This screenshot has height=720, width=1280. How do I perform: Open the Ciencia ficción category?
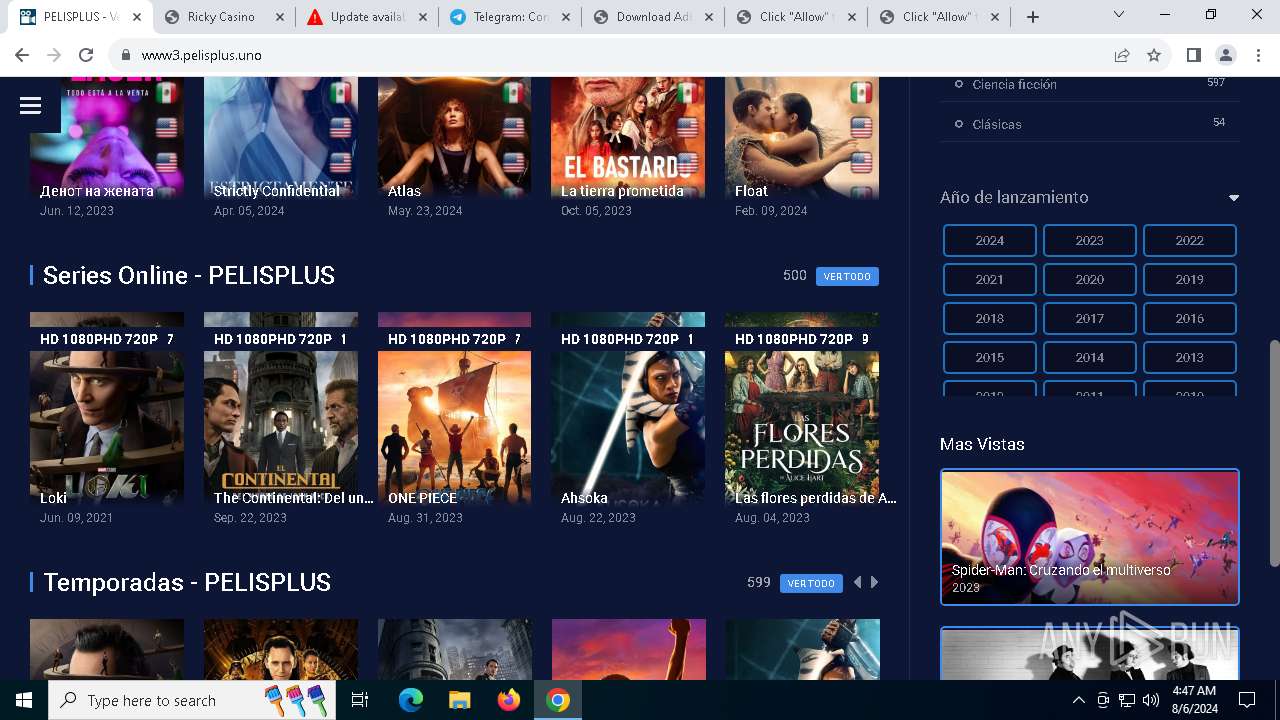pyautogui.click(x=1014, y=84)
